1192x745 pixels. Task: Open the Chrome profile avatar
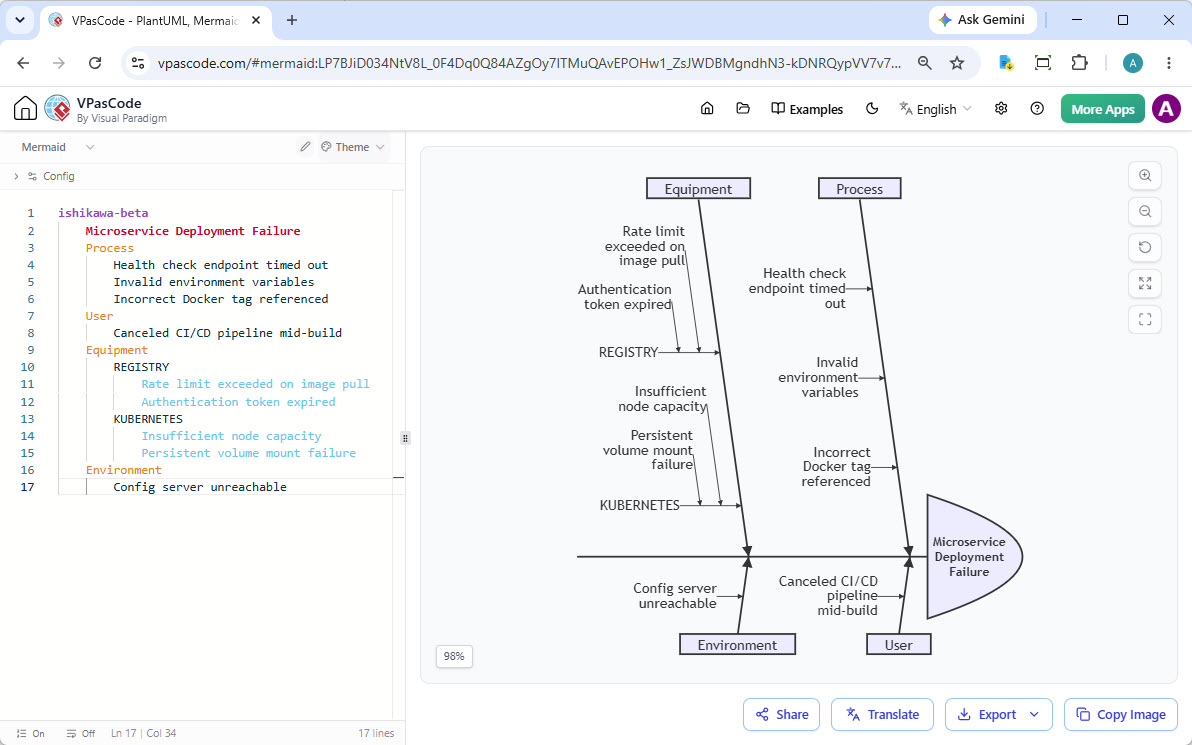[x=1133, y=63]
